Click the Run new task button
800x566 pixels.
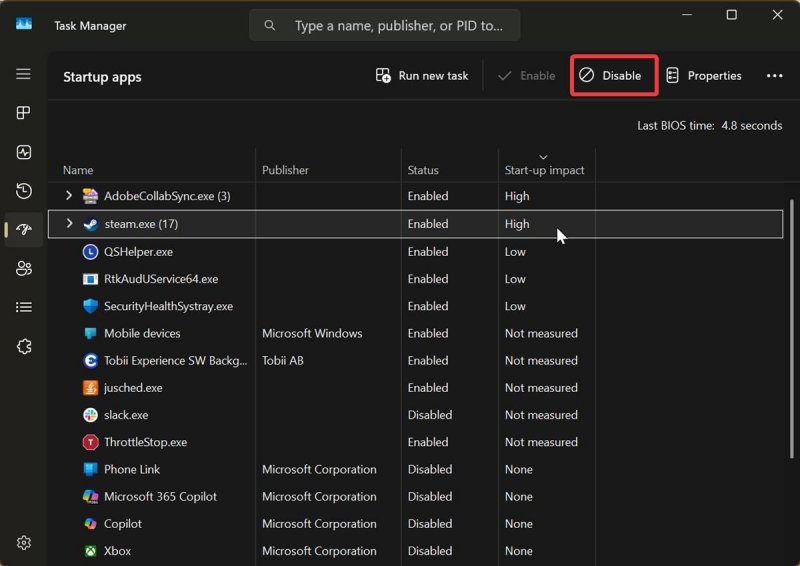(421, 76)
